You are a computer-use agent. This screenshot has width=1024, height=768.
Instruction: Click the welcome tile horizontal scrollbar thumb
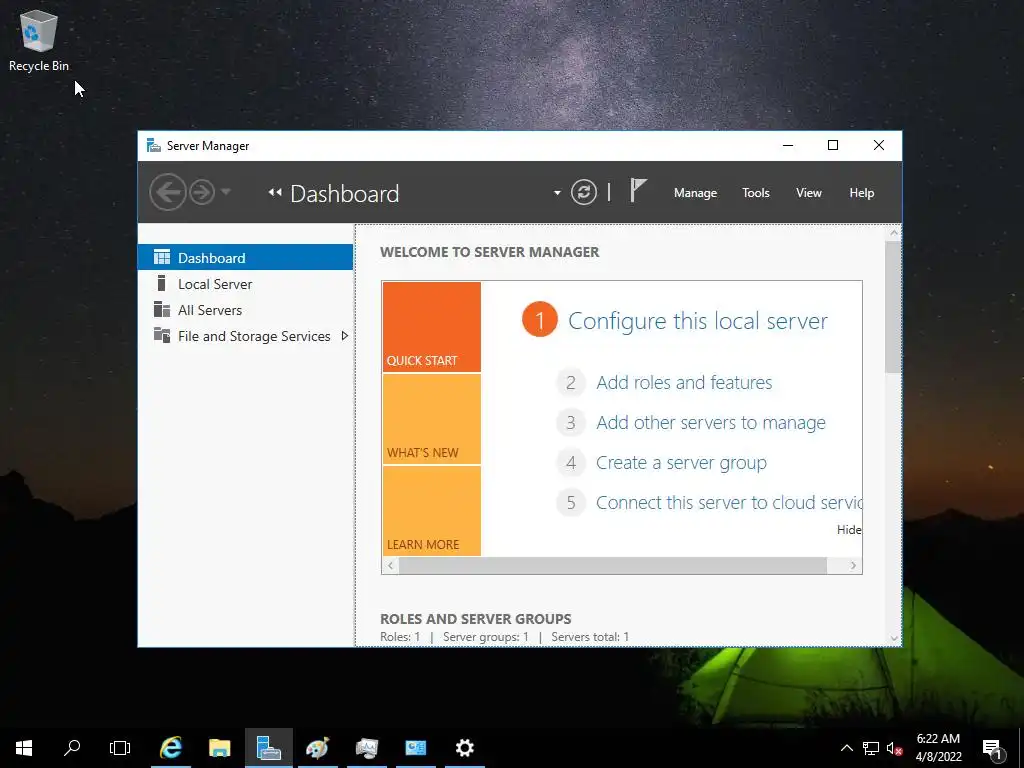[613, 566]
